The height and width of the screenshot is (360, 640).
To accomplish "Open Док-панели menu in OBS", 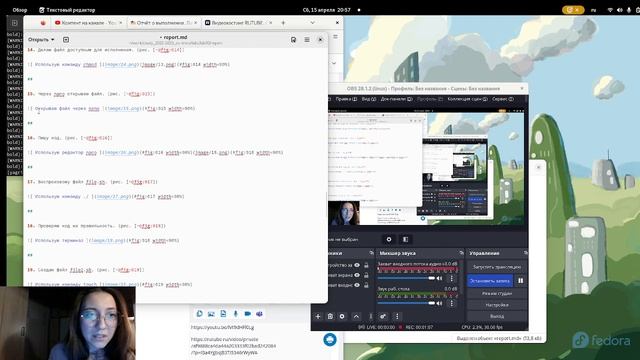I will (x=396, y=99).
